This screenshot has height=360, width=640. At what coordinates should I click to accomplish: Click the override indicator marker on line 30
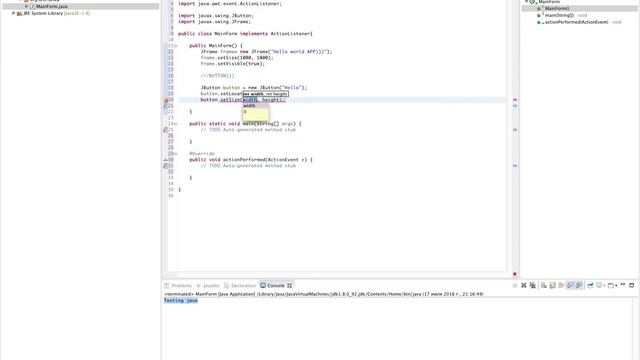(165, 160)
